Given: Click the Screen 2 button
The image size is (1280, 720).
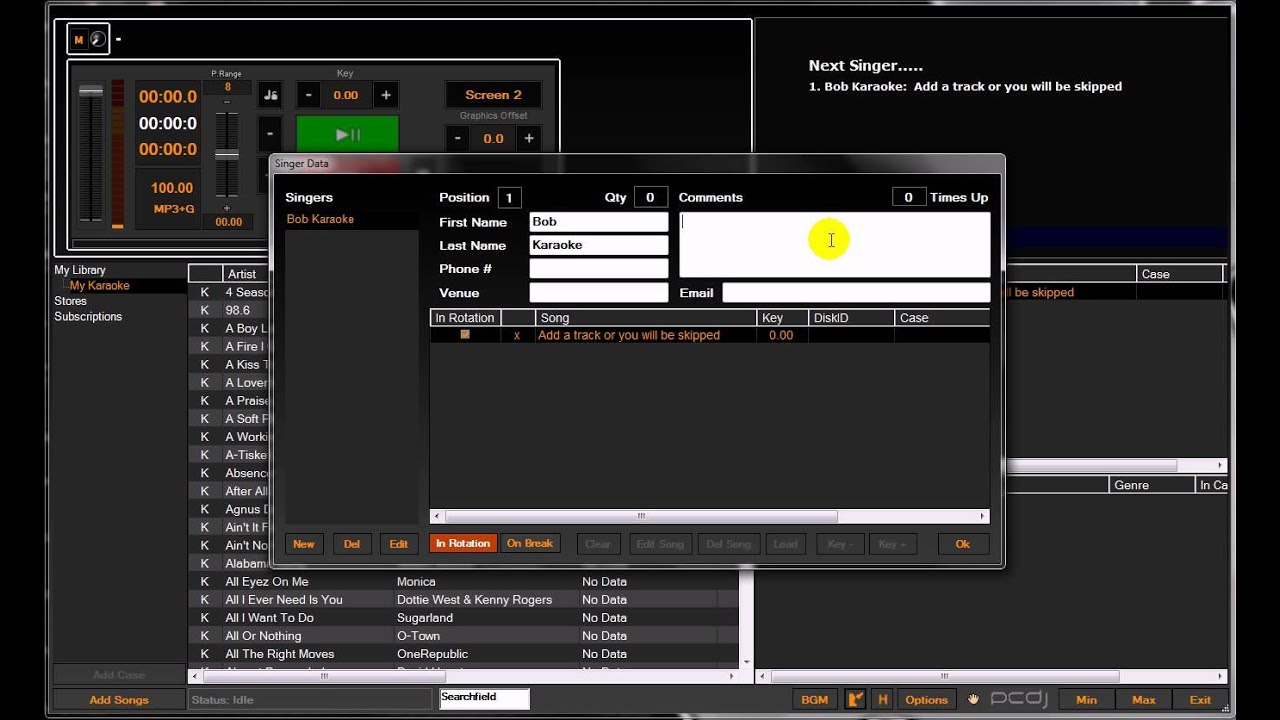Looking at the screenshot, I should [x=493, y=95].
